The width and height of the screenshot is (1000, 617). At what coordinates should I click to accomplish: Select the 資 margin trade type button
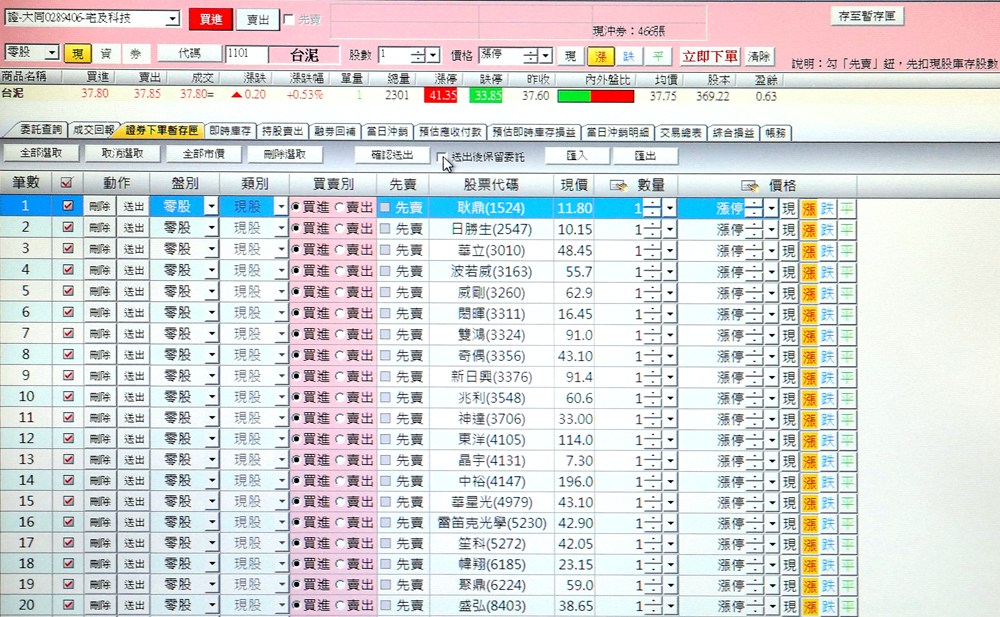pyautogui.click(x=107, y=54)
